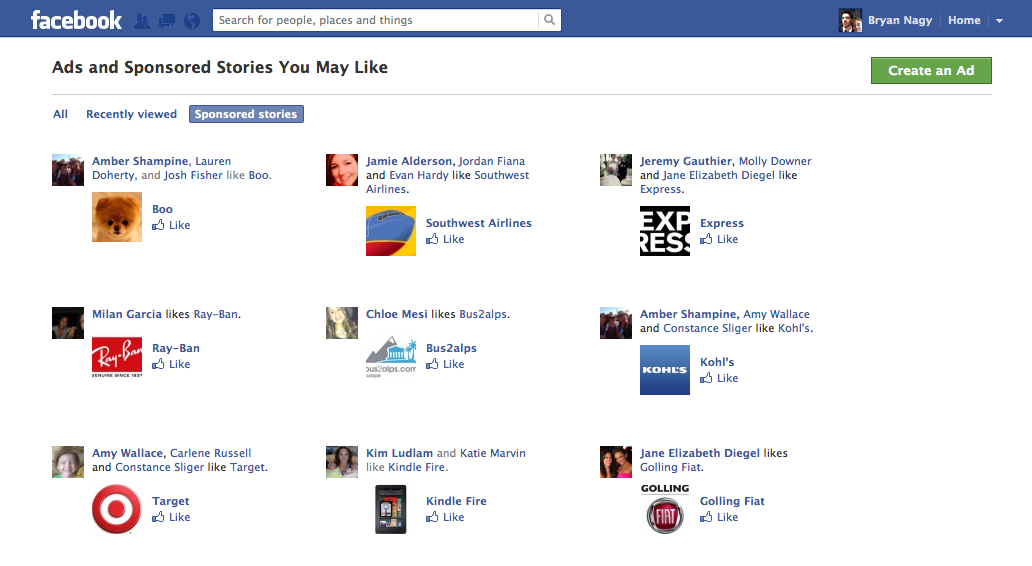Click the Southwest Airlines plane logo

390,231
